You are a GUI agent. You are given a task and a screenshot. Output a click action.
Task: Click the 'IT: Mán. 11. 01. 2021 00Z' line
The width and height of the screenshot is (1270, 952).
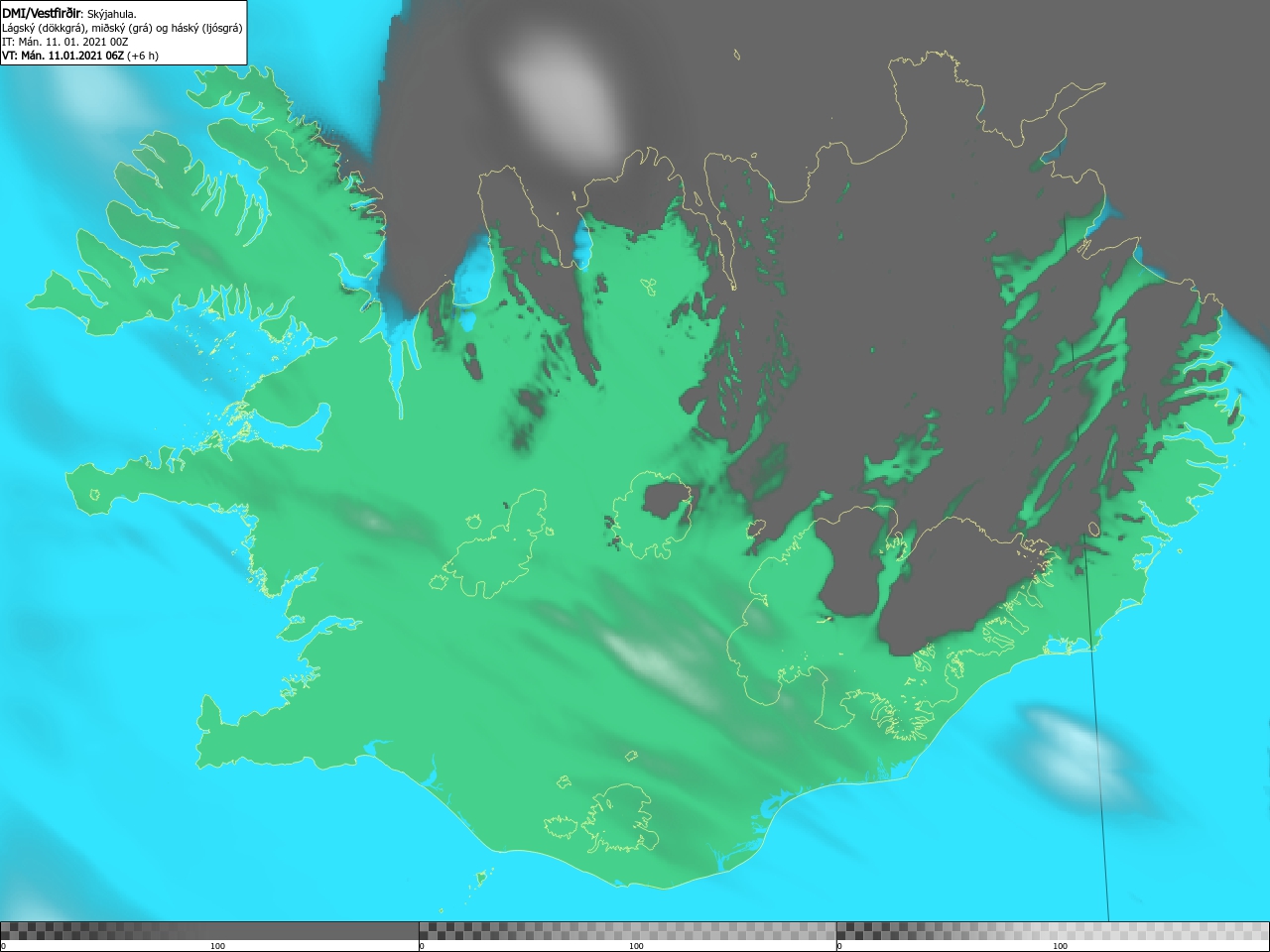point(65,42)
